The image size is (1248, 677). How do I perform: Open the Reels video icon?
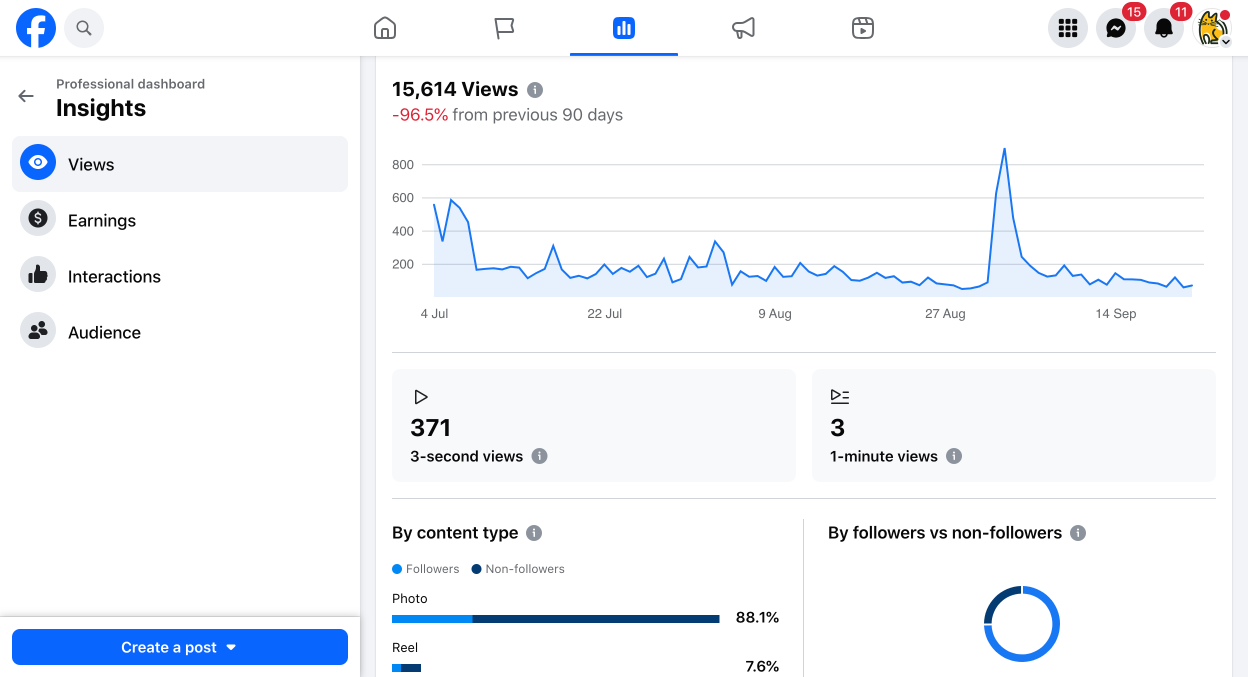[863, 28]
